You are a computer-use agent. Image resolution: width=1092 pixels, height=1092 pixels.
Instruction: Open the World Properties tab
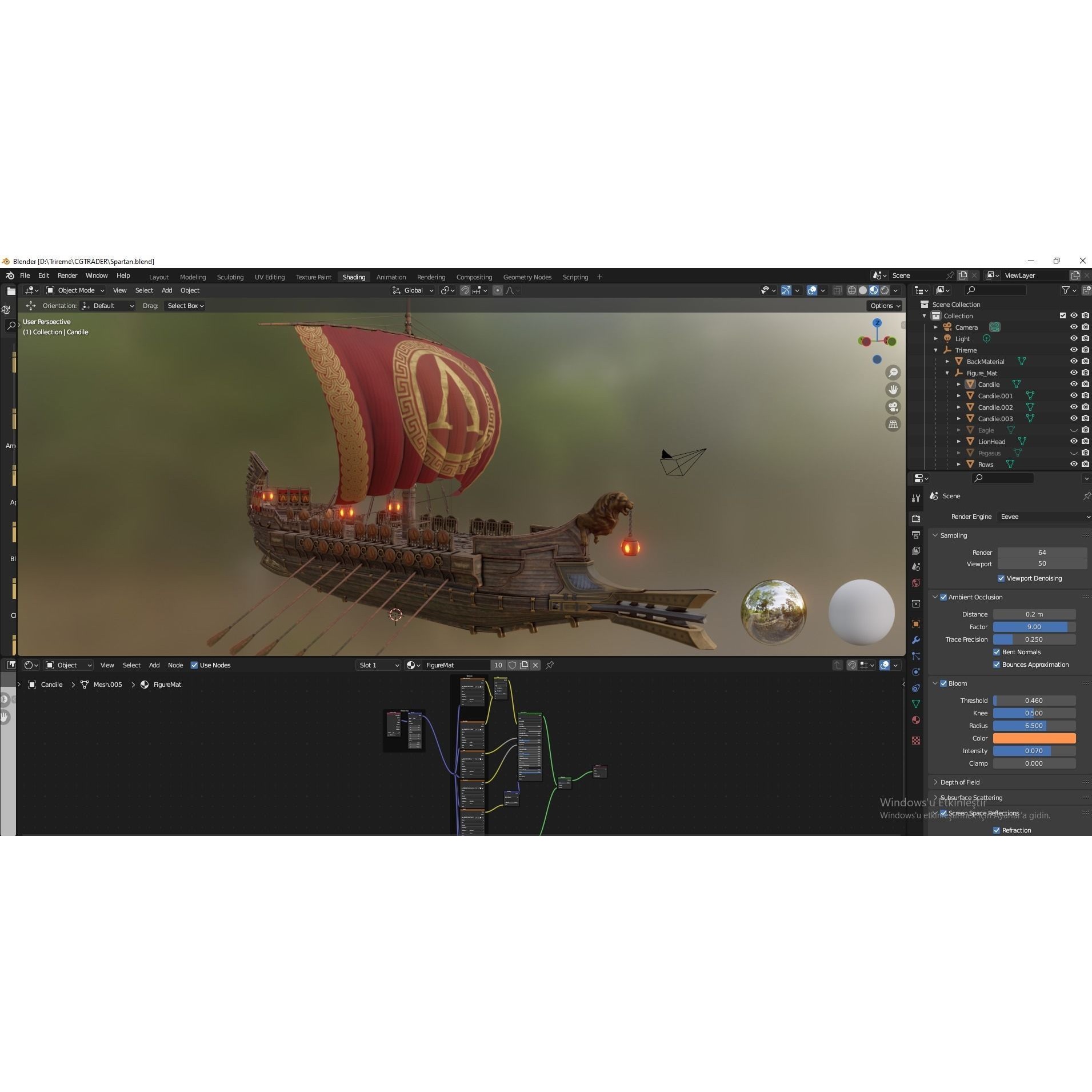pos(917,582)
